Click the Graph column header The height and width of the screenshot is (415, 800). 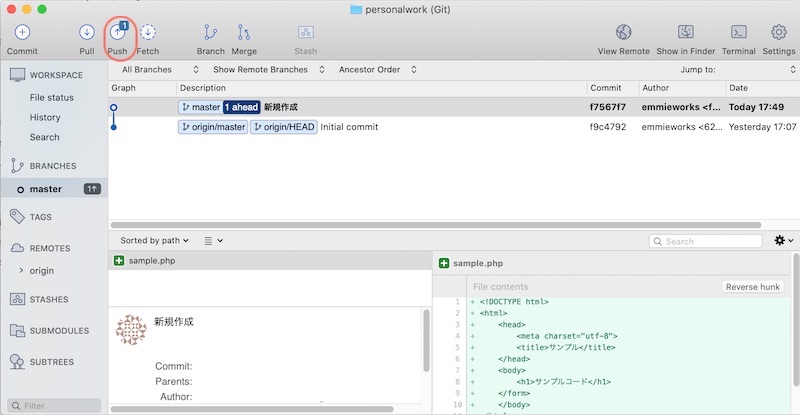tap(123, 88)
